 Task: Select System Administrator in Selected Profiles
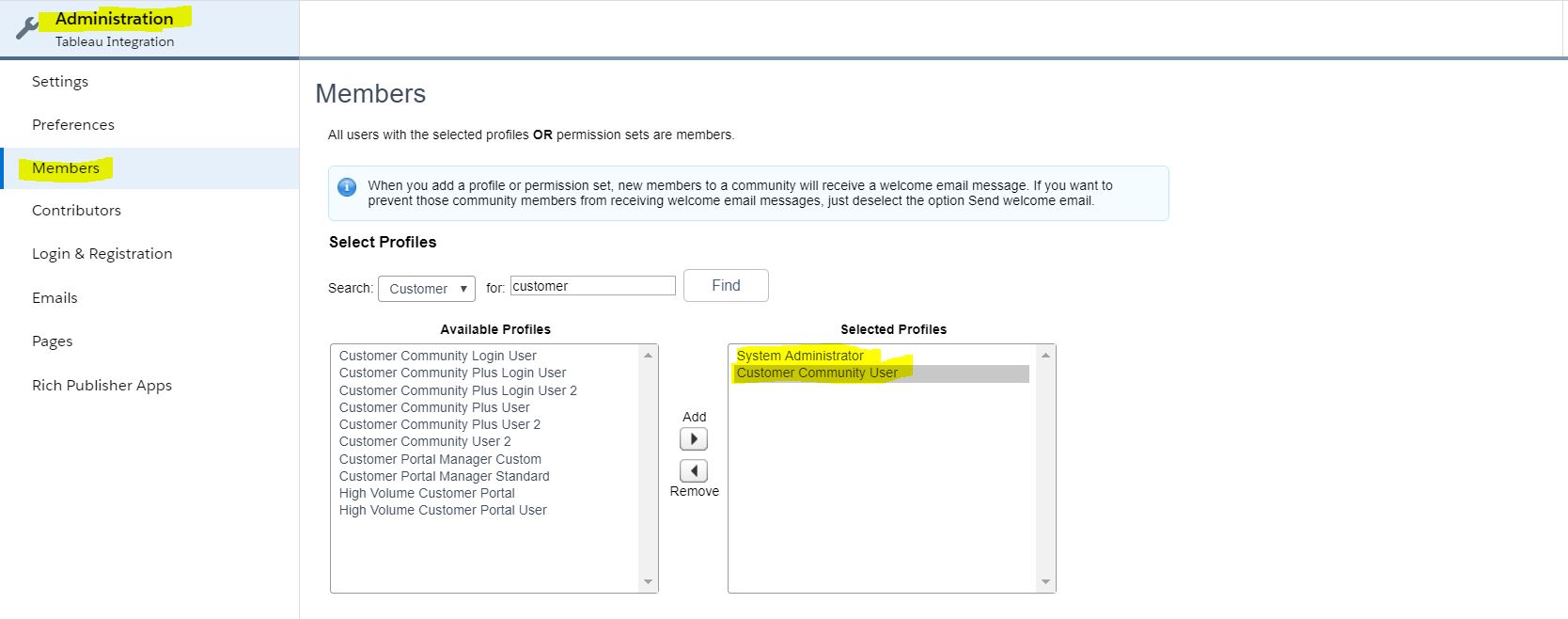[x=800, y=357]
